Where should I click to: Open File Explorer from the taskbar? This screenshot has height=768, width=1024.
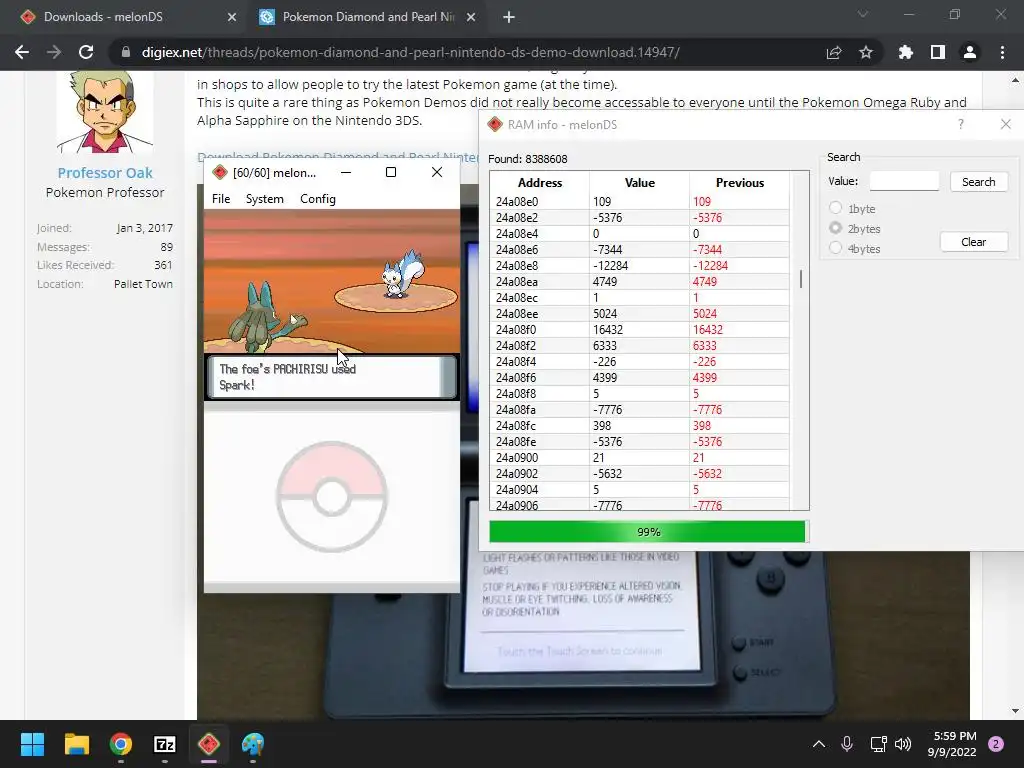(x=76, y=744)
